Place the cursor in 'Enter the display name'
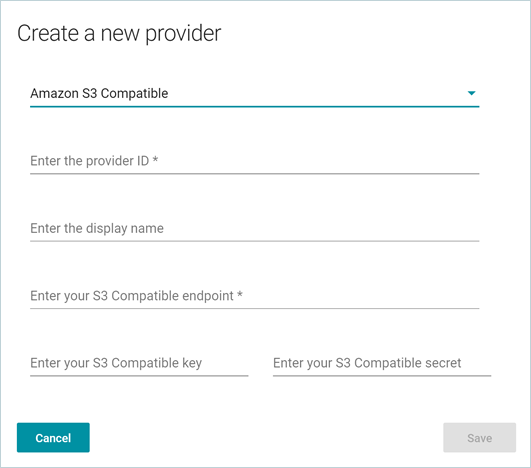The width and height of the screenshot is (531, 468). pyautogui.click(x=97, y=228)
